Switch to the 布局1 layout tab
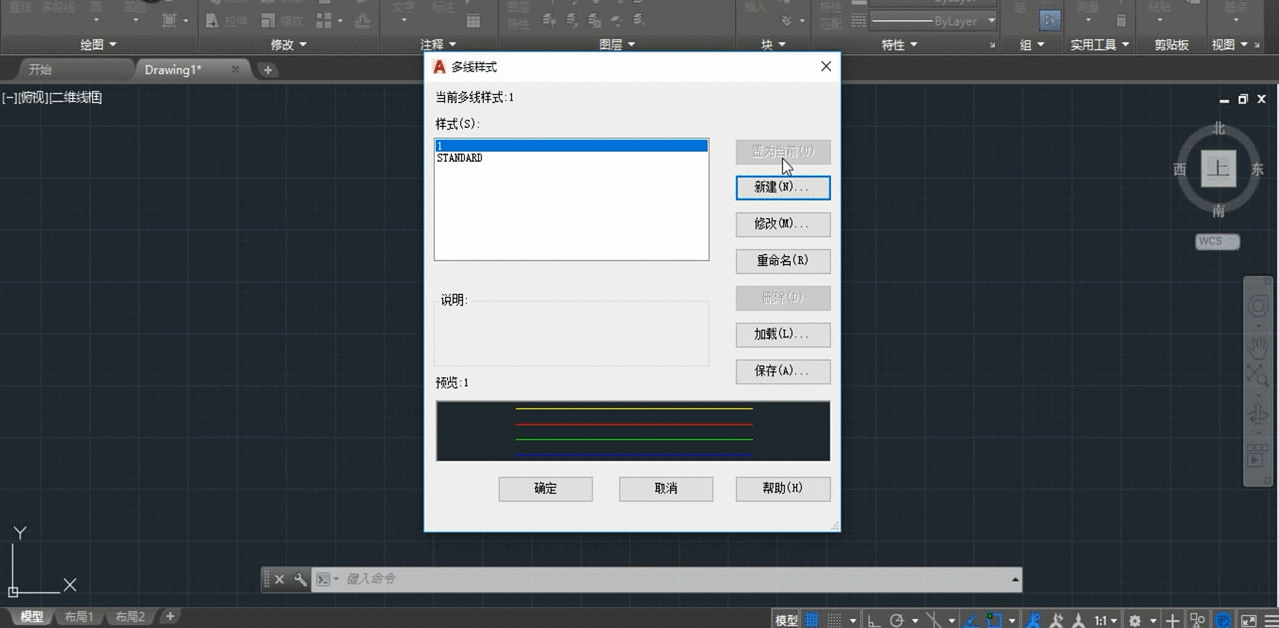The width and height of the screenshot is (1279, 628). (x=79, y=616)
